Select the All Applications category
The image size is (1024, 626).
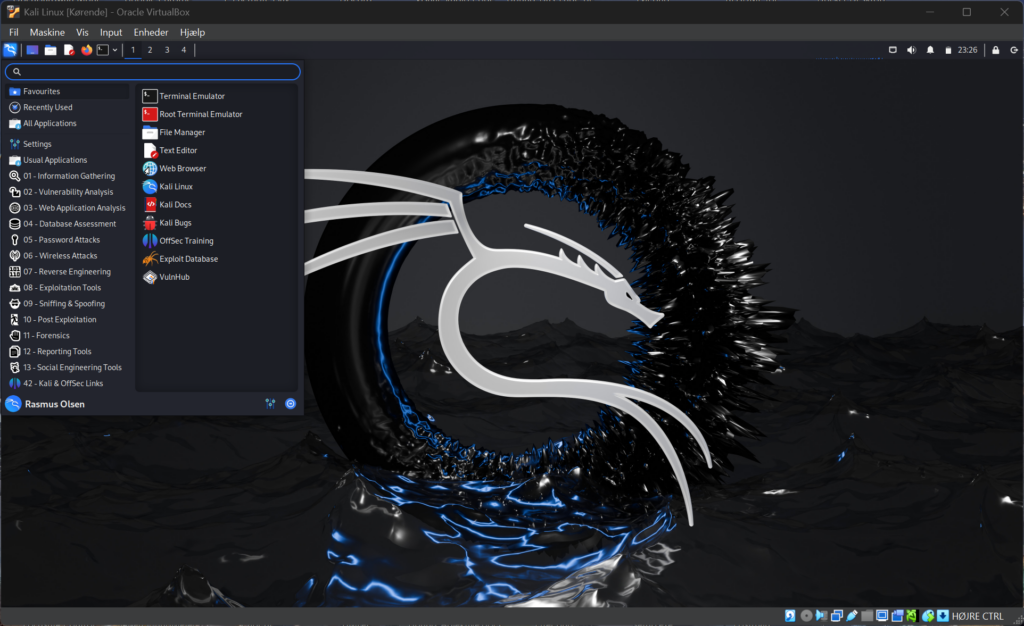click(49, 124)
